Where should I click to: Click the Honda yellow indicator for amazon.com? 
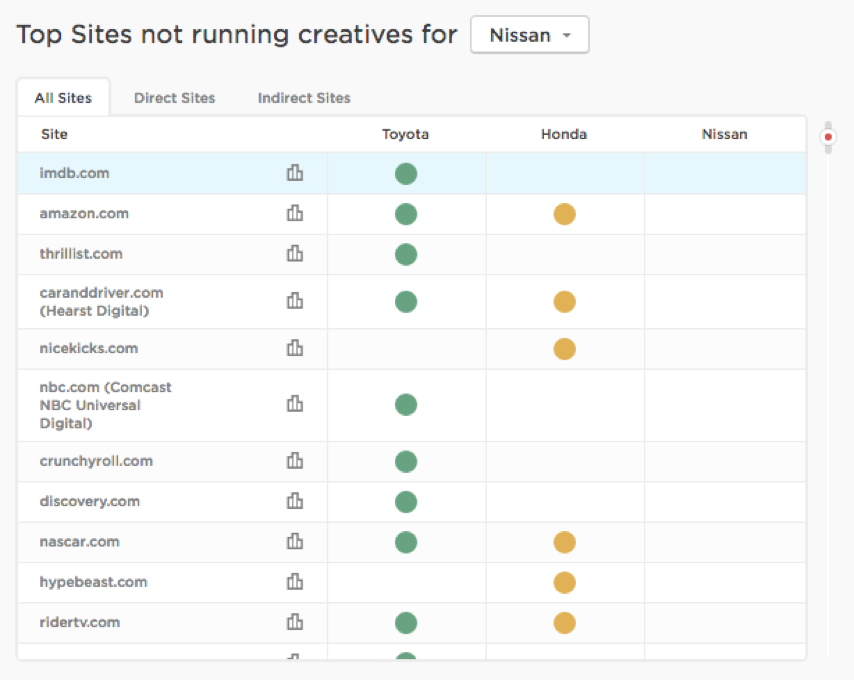tap(564, 213)
